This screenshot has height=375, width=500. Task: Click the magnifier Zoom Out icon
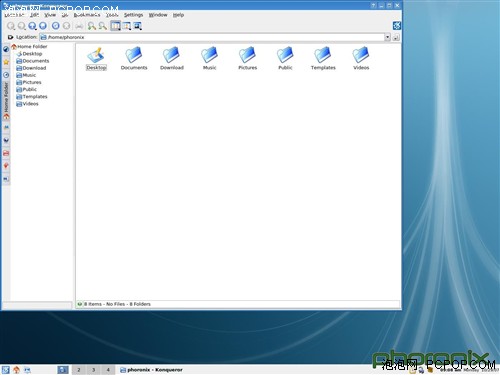pos(102,26)
